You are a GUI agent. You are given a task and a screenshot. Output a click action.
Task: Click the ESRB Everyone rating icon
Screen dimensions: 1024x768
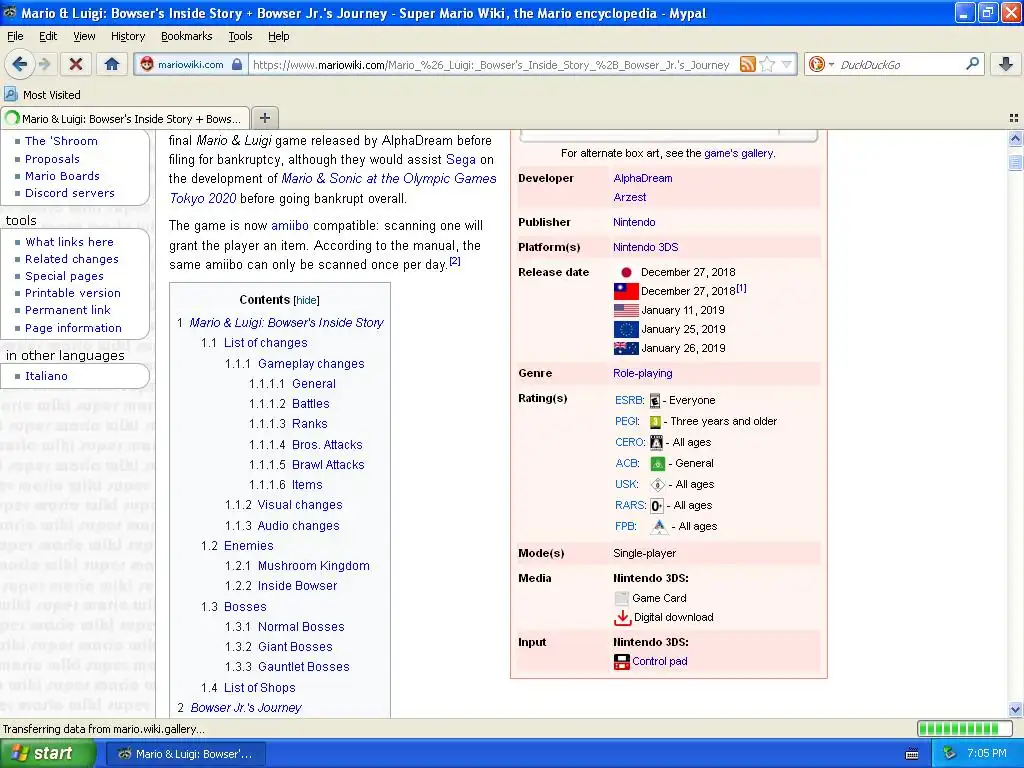pyautogui.click(x=654, y=400)
